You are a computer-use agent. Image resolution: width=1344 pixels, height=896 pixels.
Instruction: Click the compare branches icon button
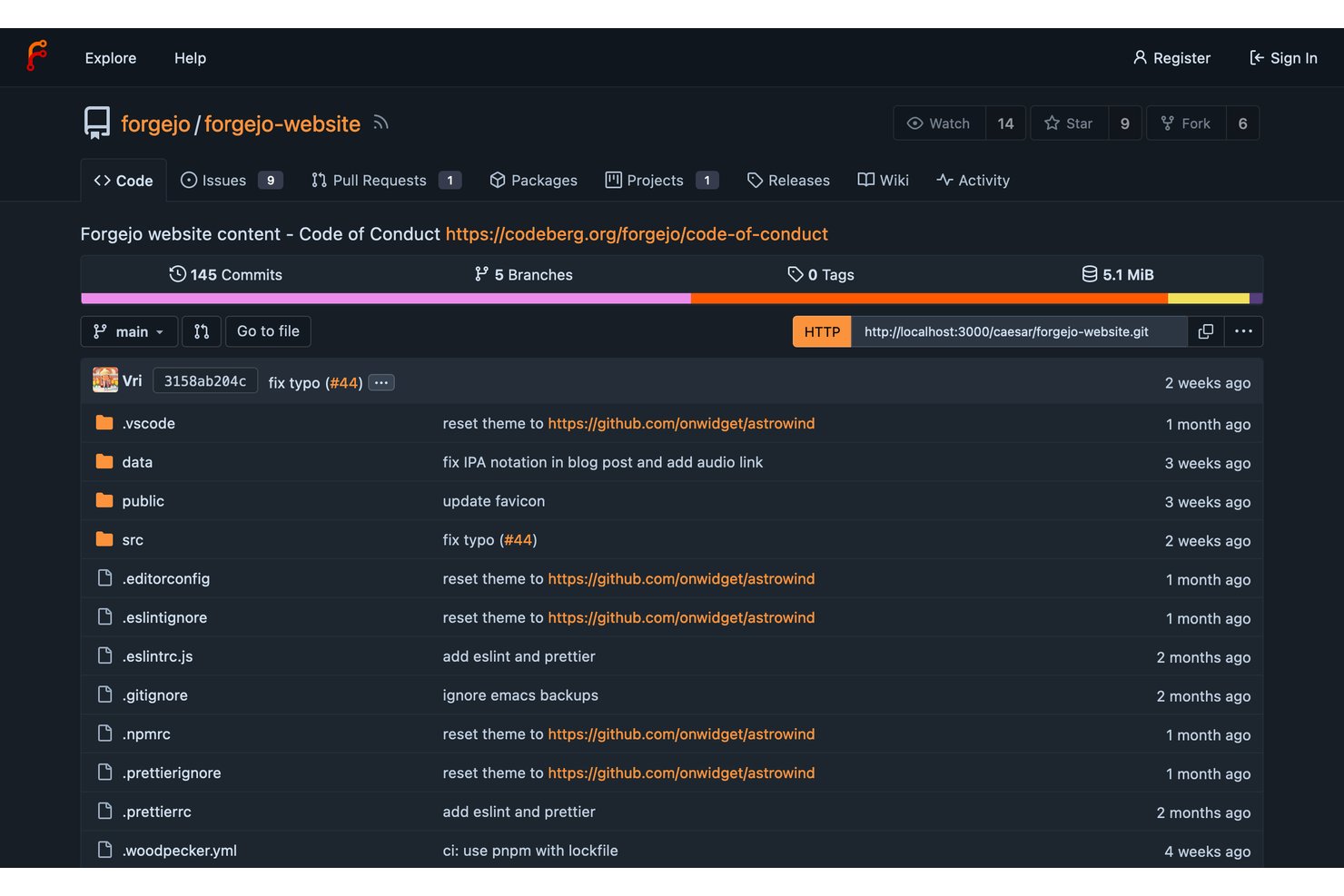[x=202, y=331]
